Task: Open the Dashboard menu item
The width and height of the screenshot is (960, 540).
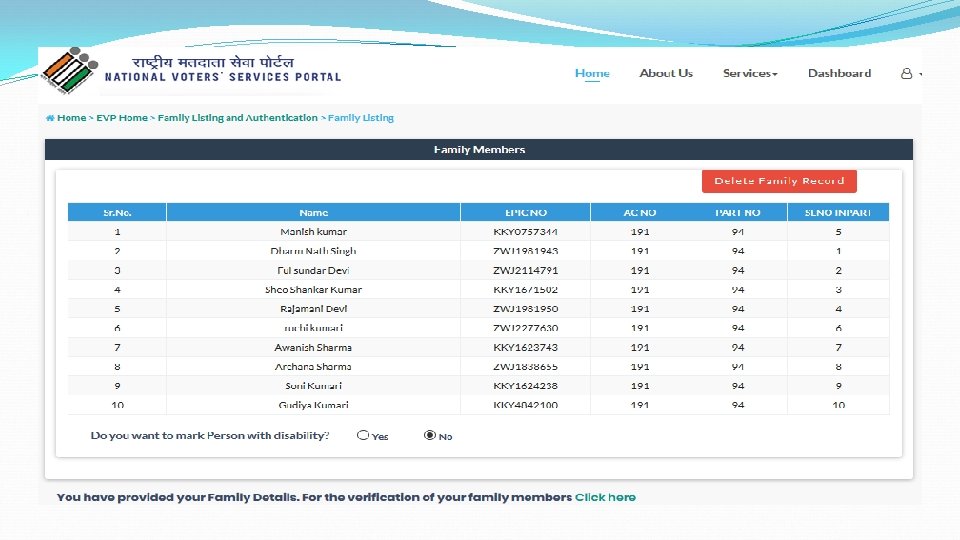Action: tap(839, 73)
